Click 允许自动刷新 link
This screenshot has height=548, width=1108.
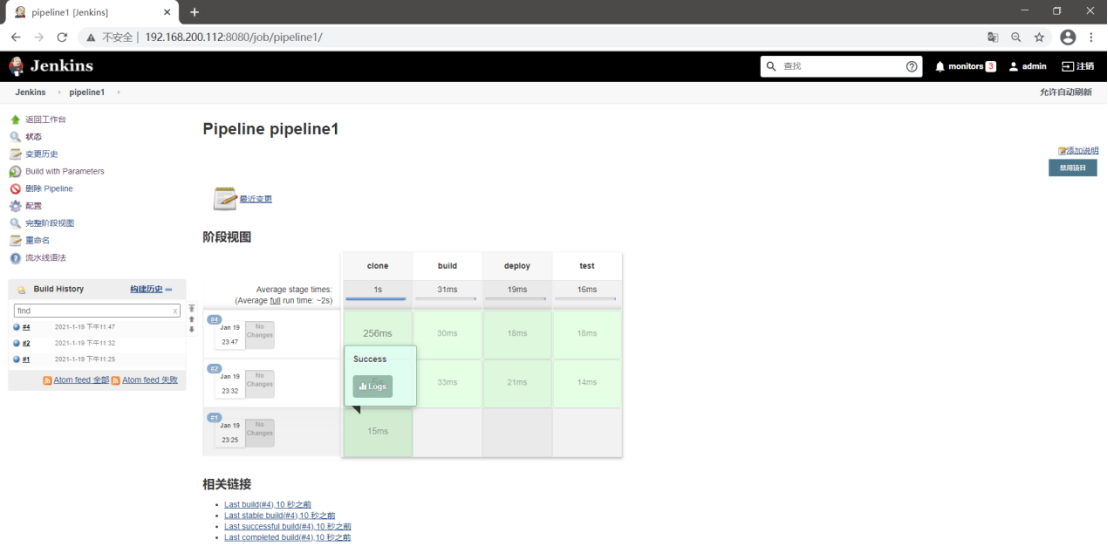coord(1066,93)
